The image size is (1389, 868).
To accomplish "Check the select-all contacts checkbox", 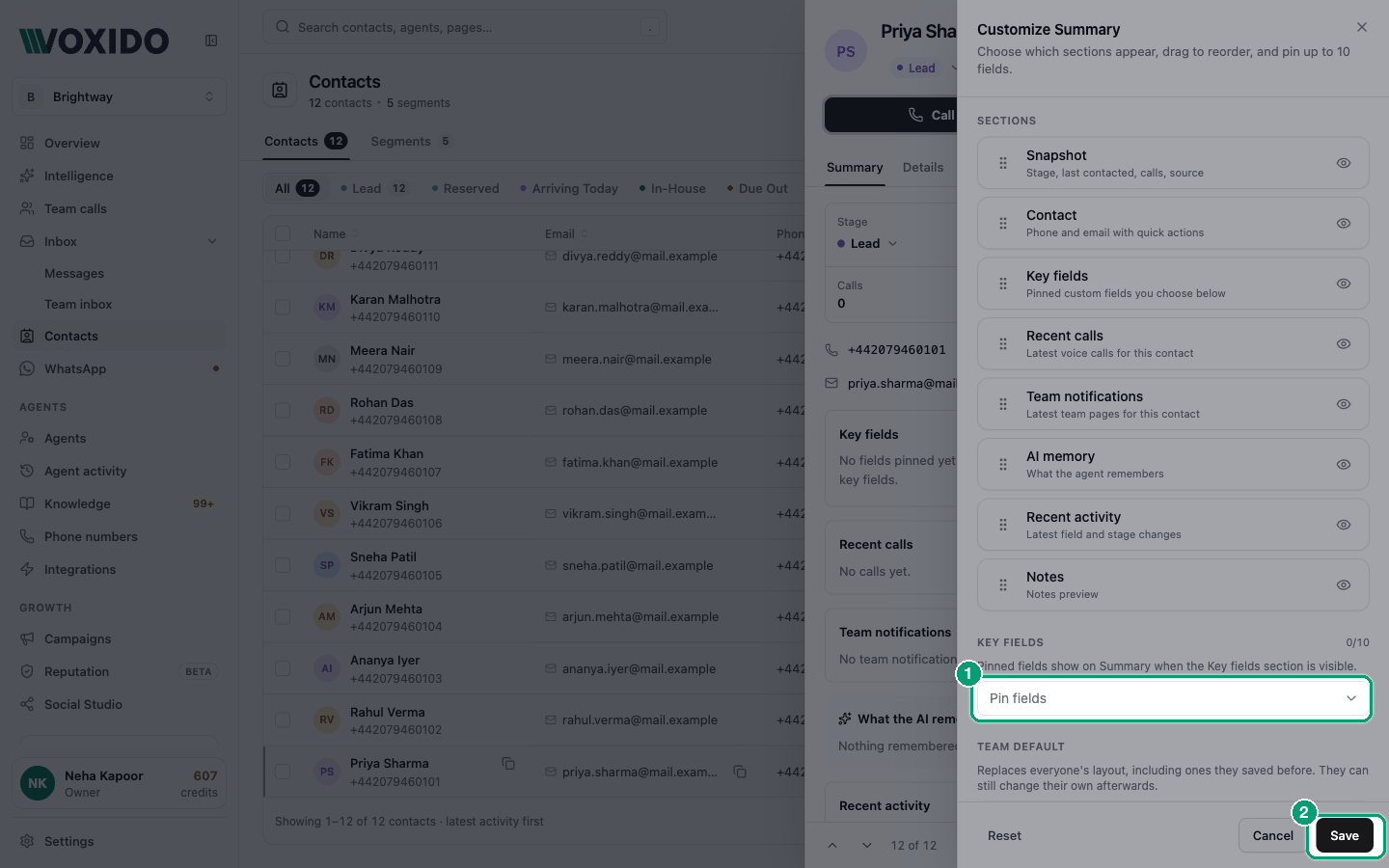I will tap(283, 233).
